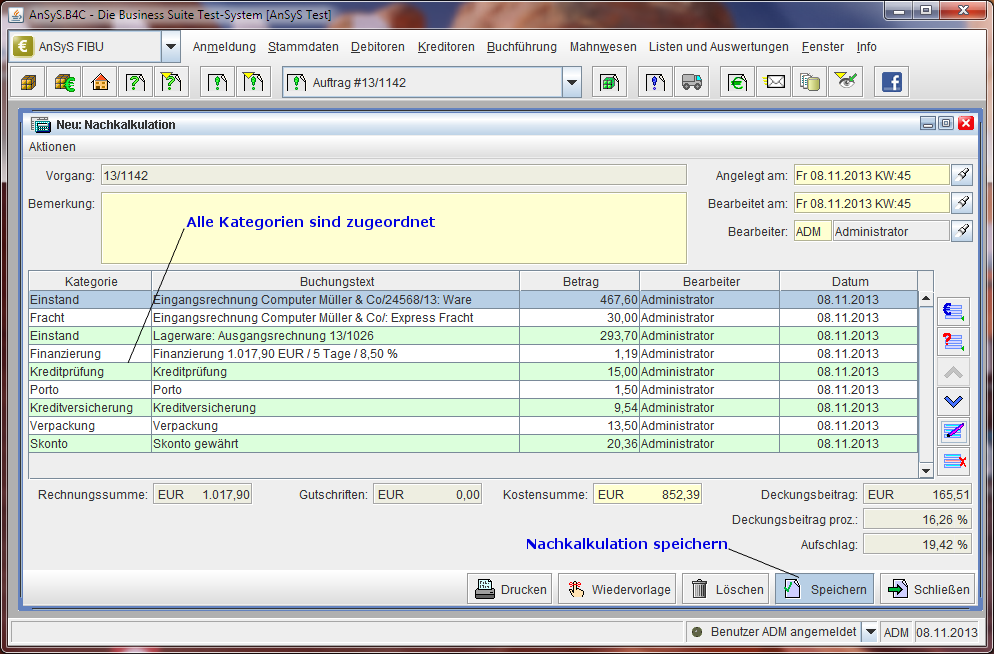Expand the AnSyS FIBU module dropdown

[171, 47]
